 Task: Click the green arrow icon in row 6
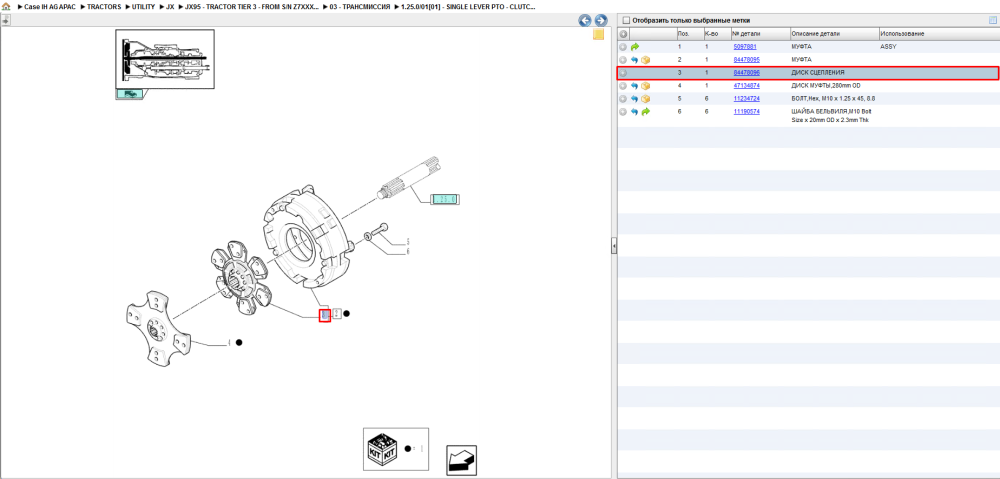pyautogui.click(x=645, y=112)
